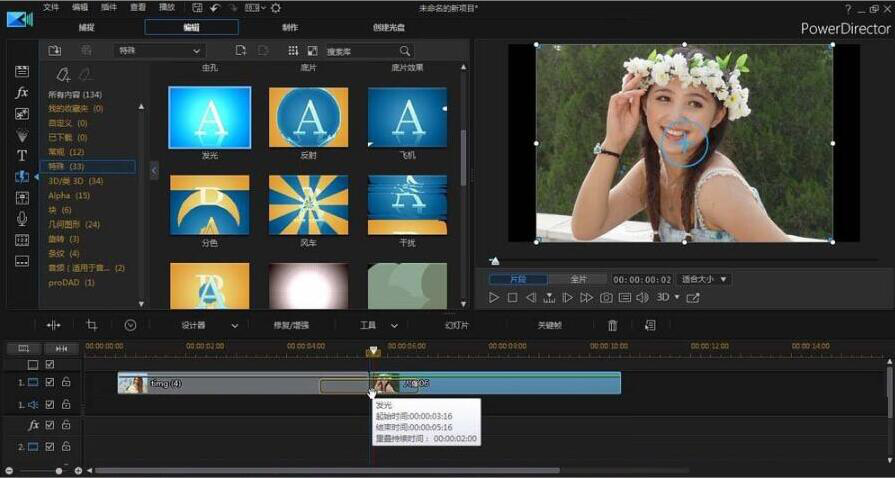Delete selected clip with trash icon
Viewport: 895px width, 478px height.
click(x=613, y=325)
